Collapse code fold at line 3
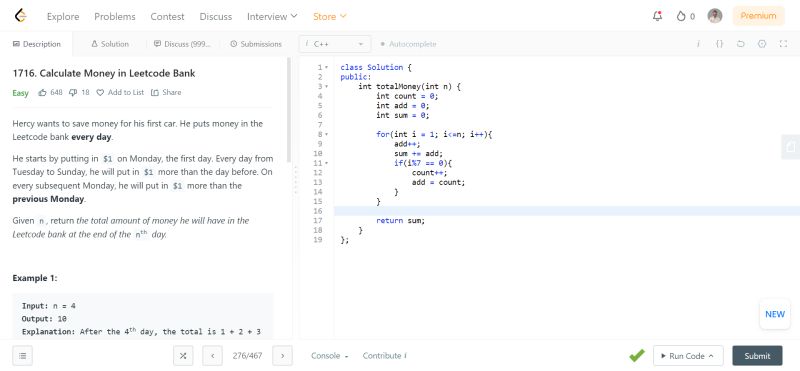 point(327,86)
